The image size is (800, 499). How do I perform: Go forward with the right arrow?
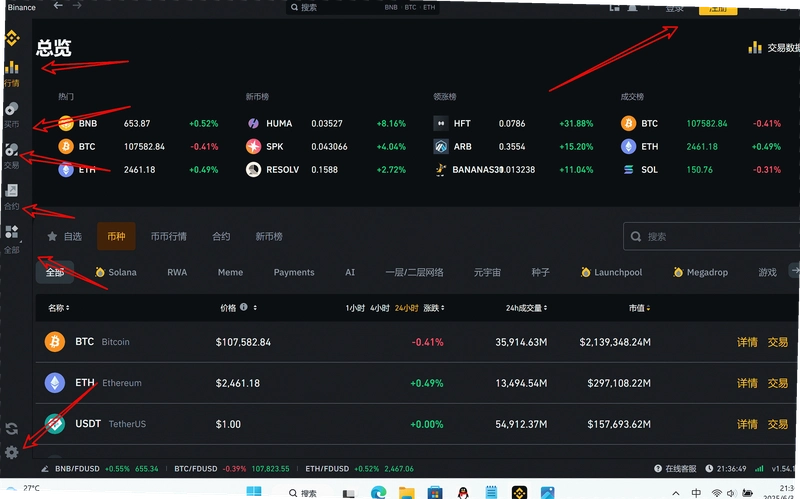pos(77,6)
